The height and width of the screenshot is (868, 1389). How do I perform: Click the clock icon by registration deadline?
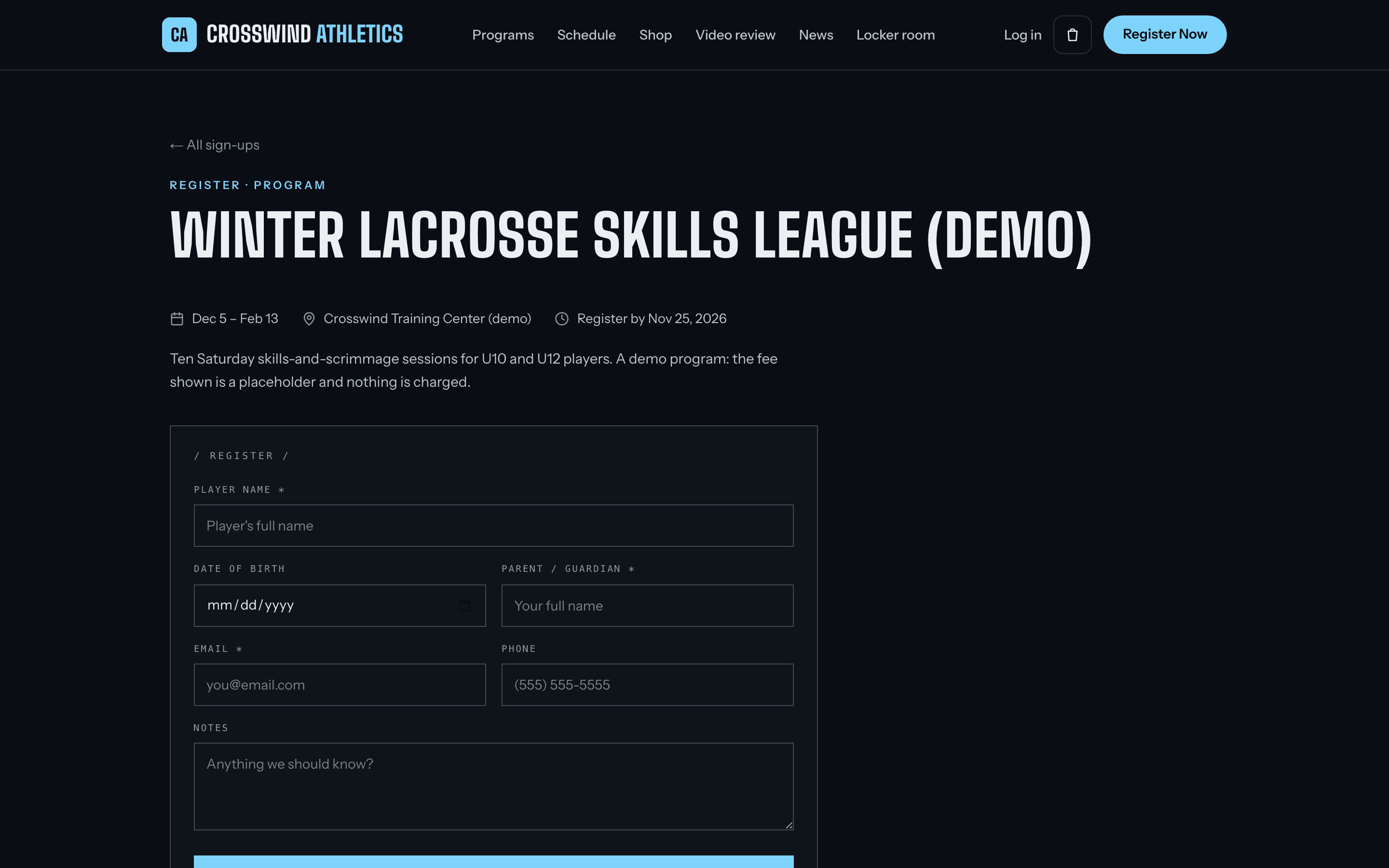pyautogui.click(x=562, y=319)
